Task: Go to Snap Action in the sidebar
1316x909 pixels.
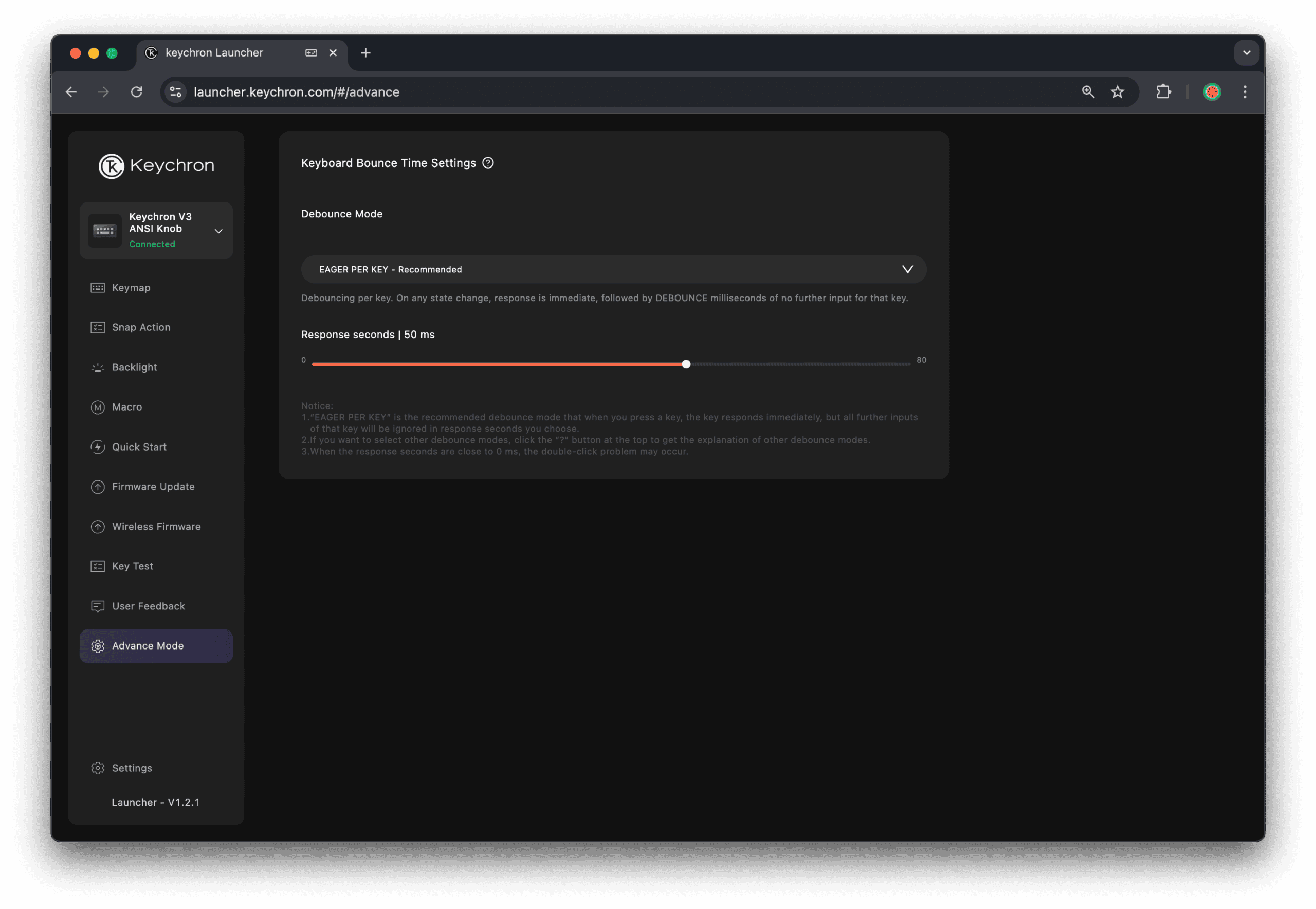Action: [x=141, y=327]
